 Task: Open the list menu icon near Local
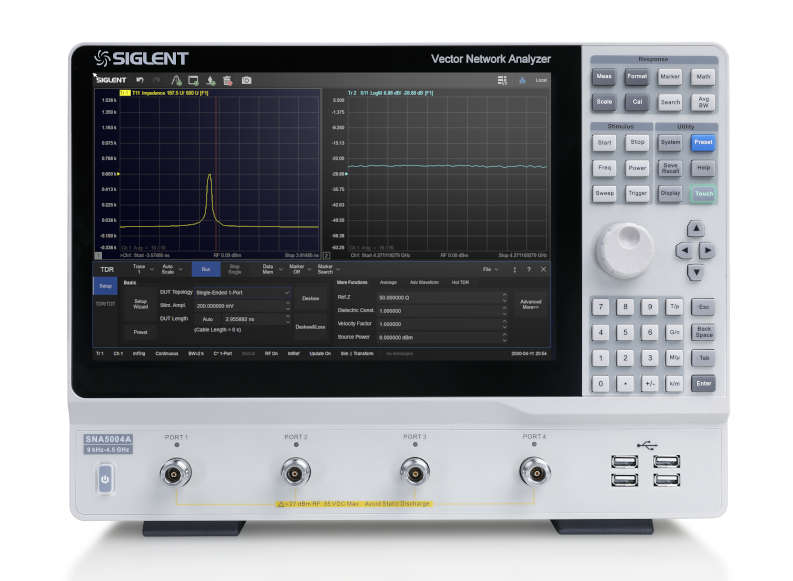(502, 80)
